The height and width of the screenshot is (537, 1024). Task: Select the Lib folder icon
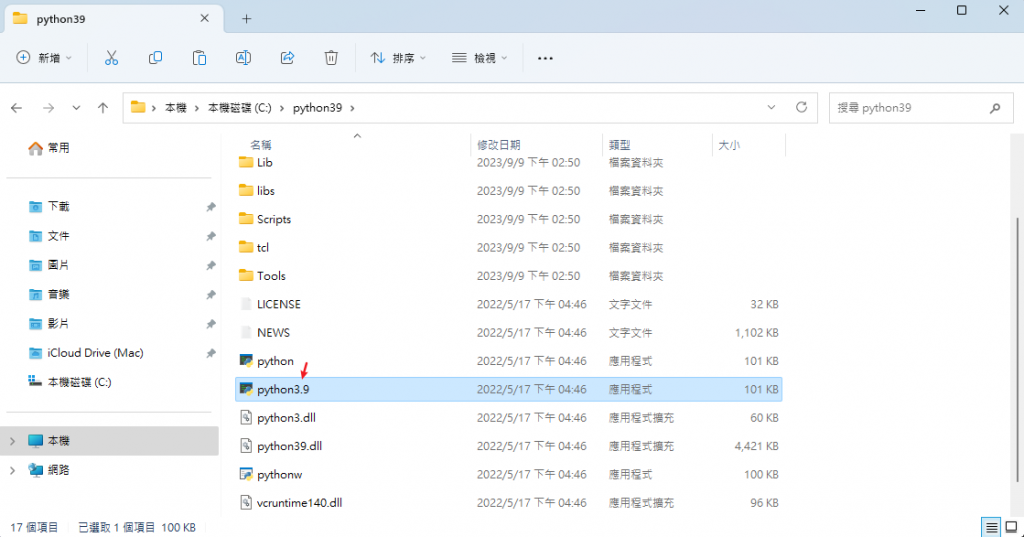pos(246,162)
